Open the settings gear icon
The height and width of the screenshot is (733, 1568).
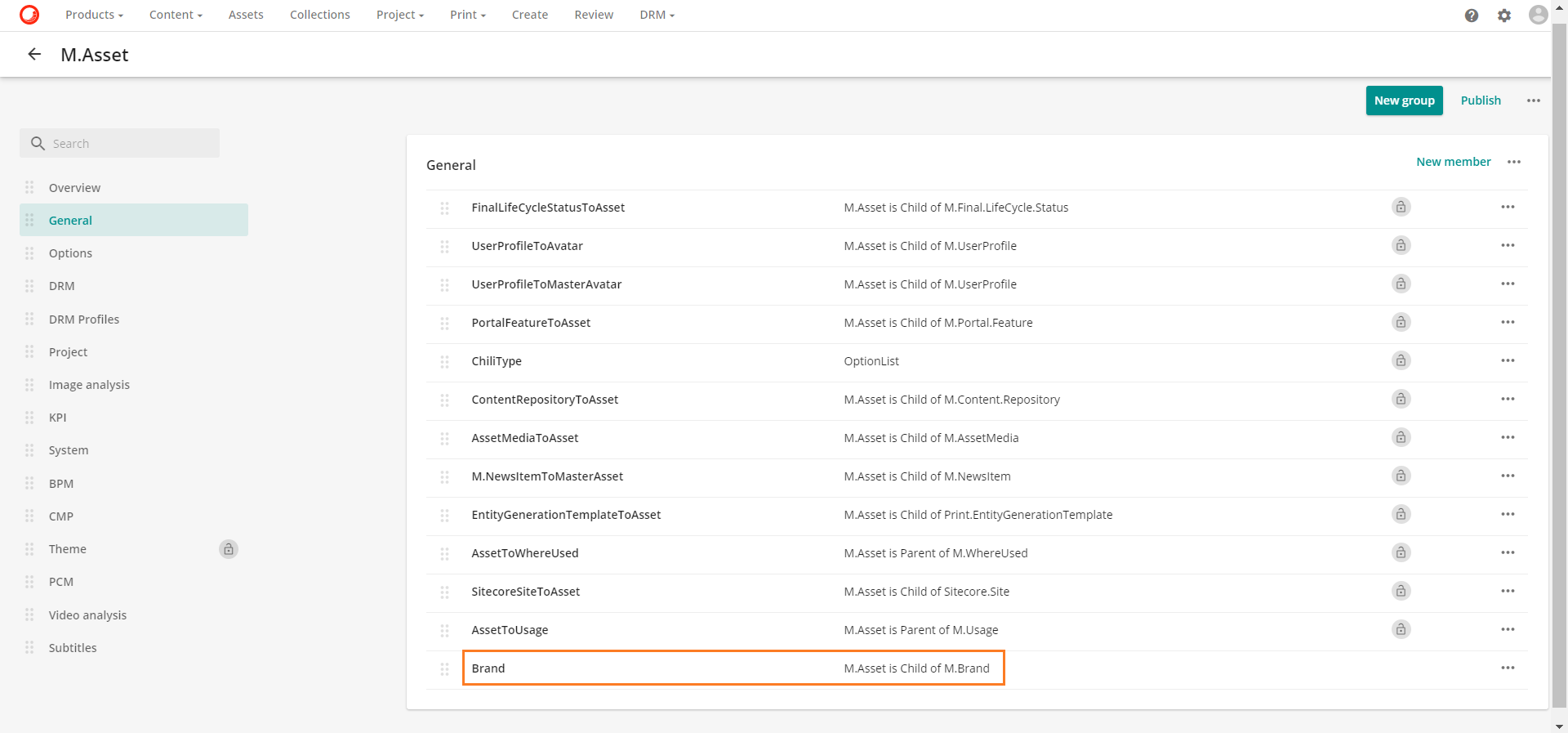[1504, 16]
